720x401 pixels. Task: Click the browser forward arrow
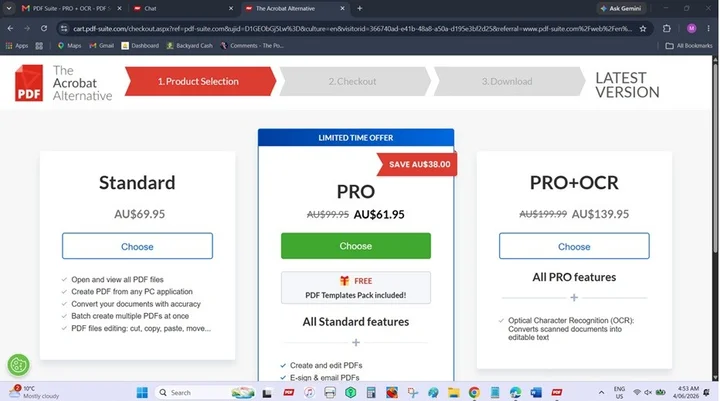pos(27,28)
